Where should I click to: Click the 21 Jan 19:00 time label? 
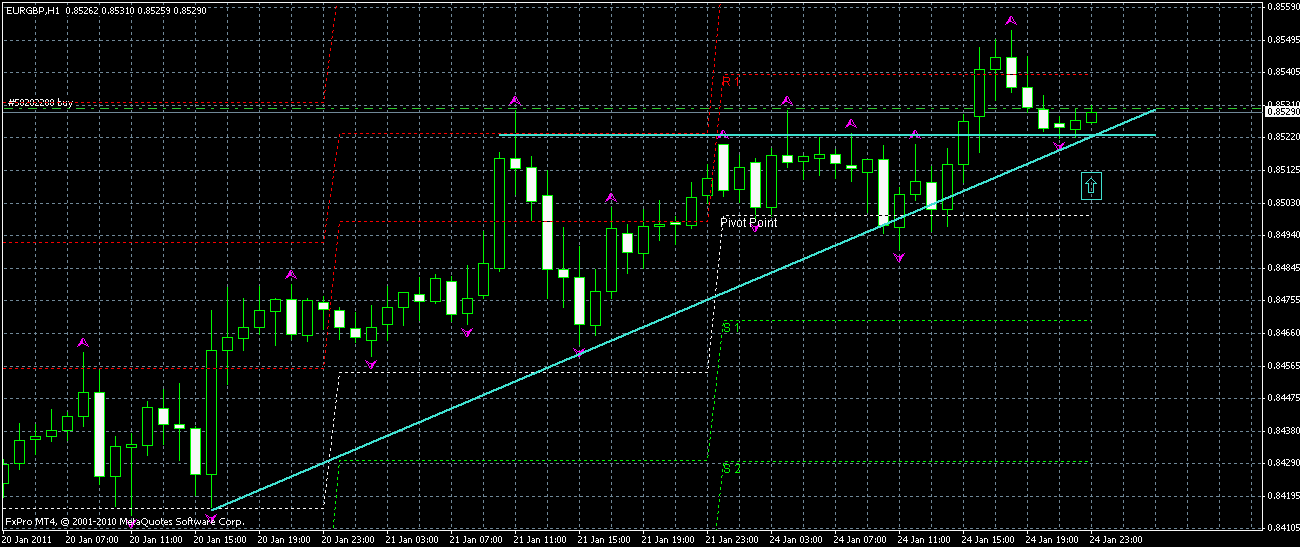coord(668,540)
